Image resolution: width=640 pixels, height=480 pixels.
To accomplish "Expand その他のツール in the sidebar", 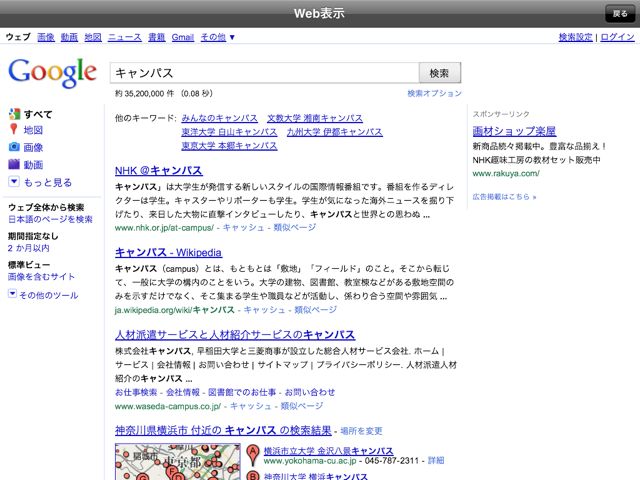I will coord(43,294).
